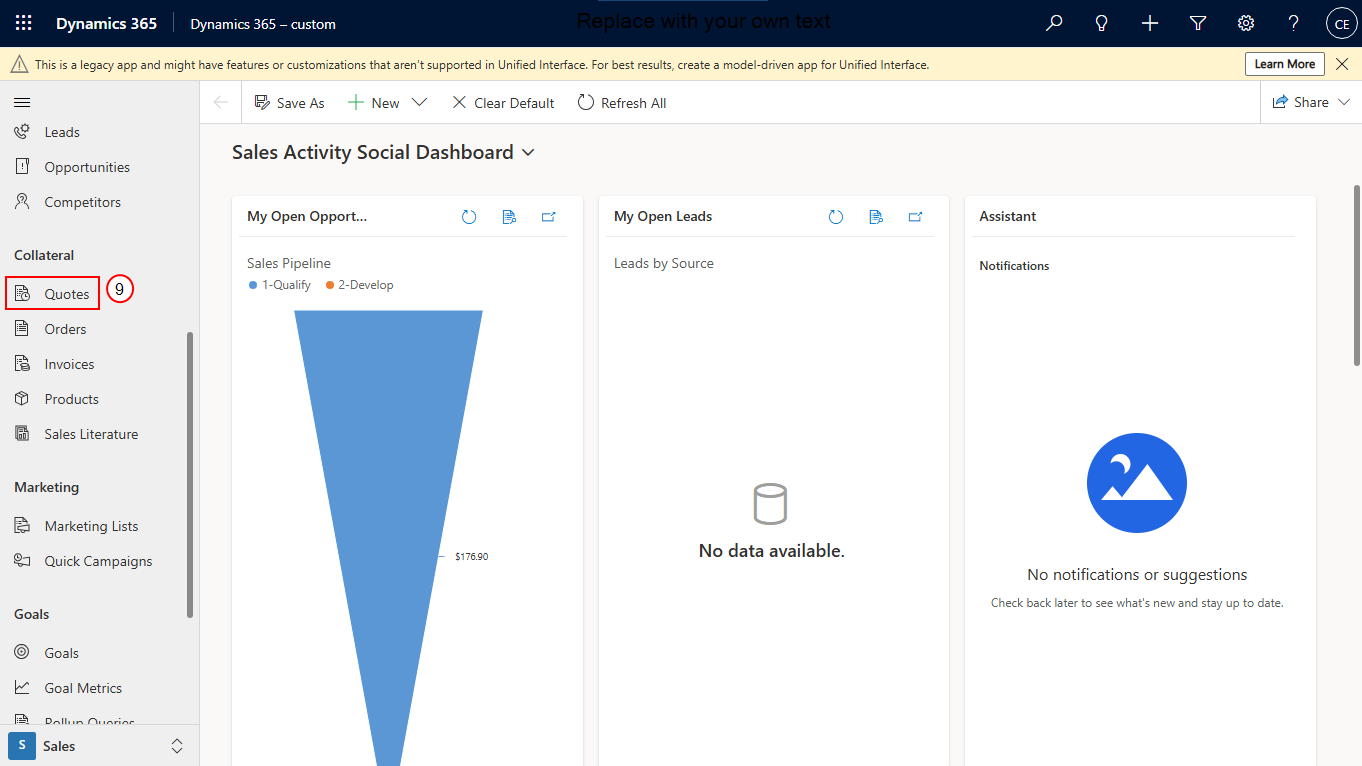Click the search magnifier icon in header
The image size is (1362, 766).
[1054, 23]
